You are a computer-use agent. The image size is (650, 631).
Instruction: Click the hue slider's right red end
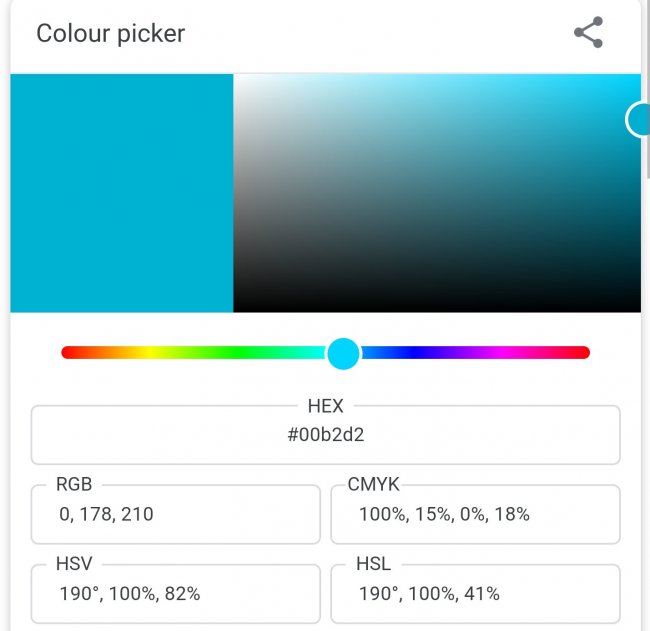point(584,353)
